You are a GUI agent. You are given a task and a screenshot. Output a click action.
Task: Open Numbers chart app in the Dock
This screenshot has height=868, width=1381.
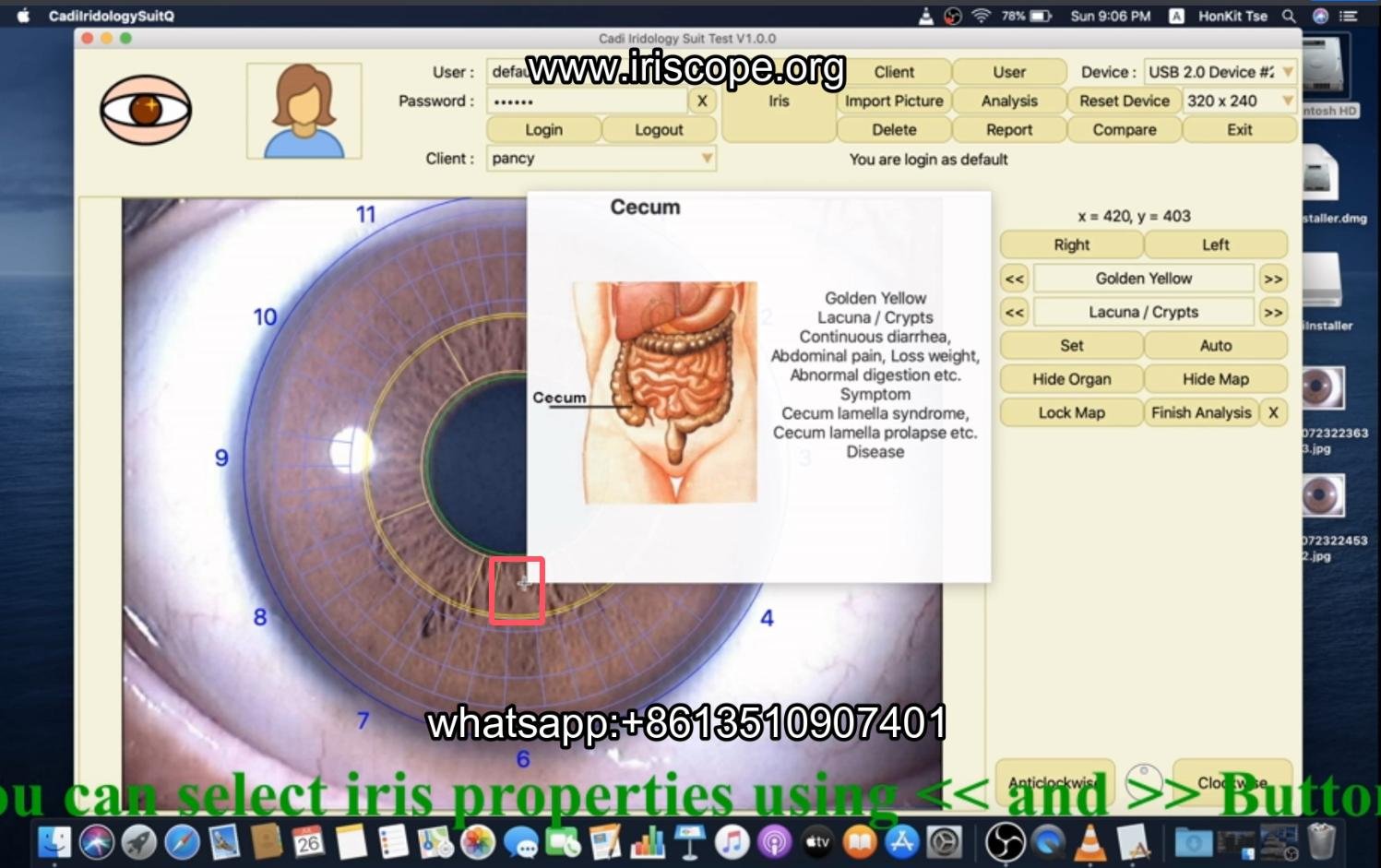(x=648, y=841)
